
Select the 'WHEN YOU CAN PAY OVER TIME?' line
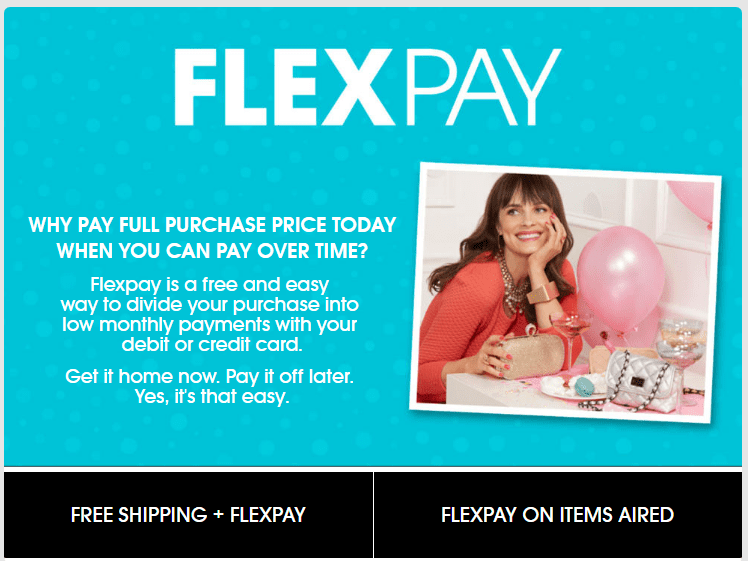pyautogui.click(x=212, y=250)
